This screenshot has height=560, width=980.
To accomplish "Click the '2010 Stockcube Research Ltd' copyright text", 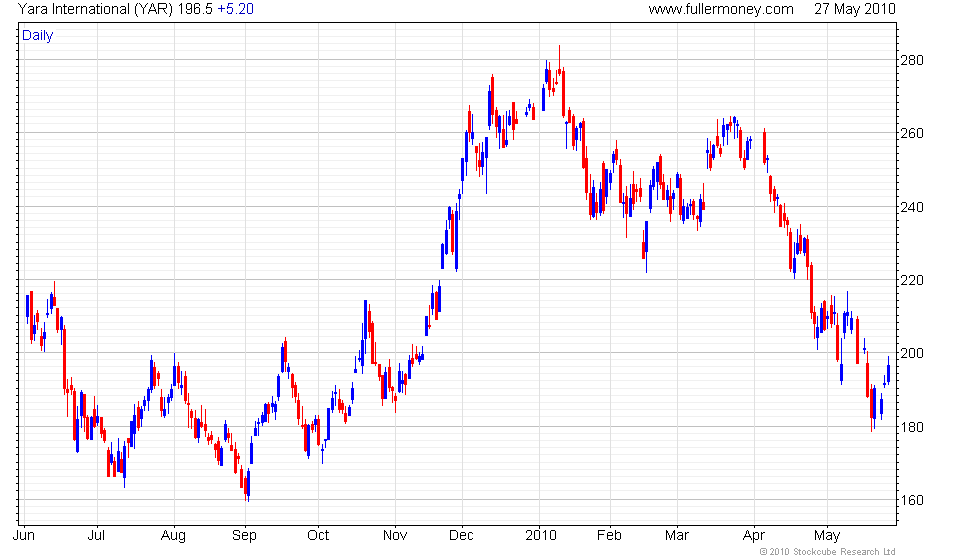I will coord(827,552).
